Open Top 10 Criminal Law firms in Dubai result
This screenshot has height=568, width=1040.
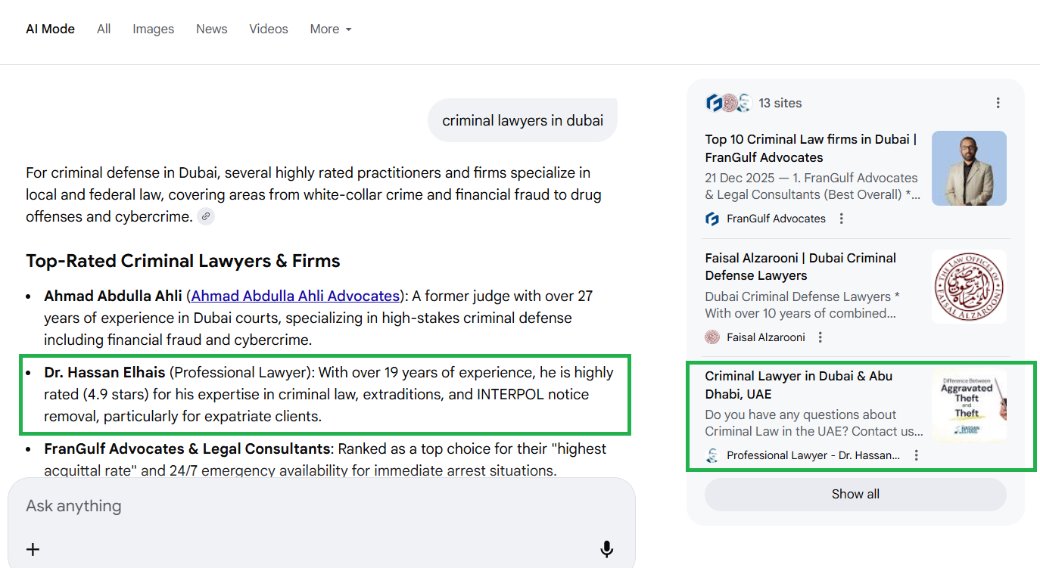point(811,148)
